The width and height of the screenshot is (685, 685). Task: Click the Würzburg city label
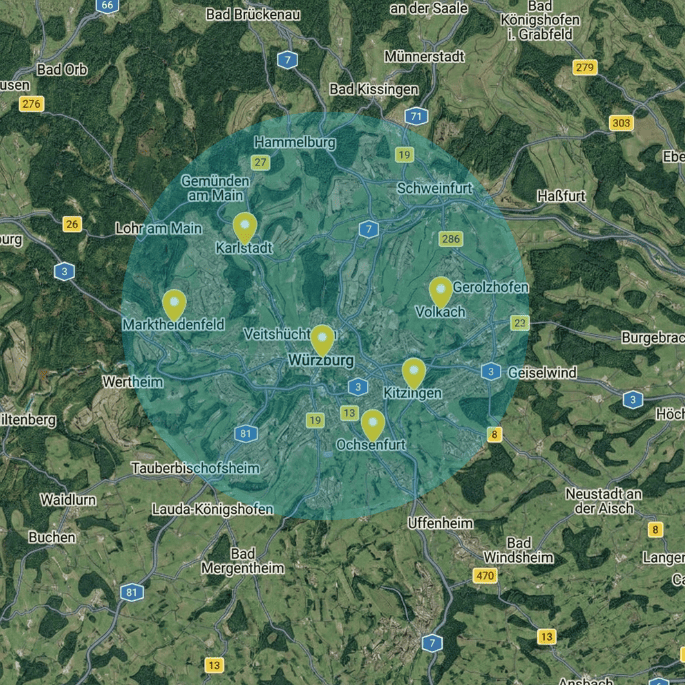[x=321, y=360]
